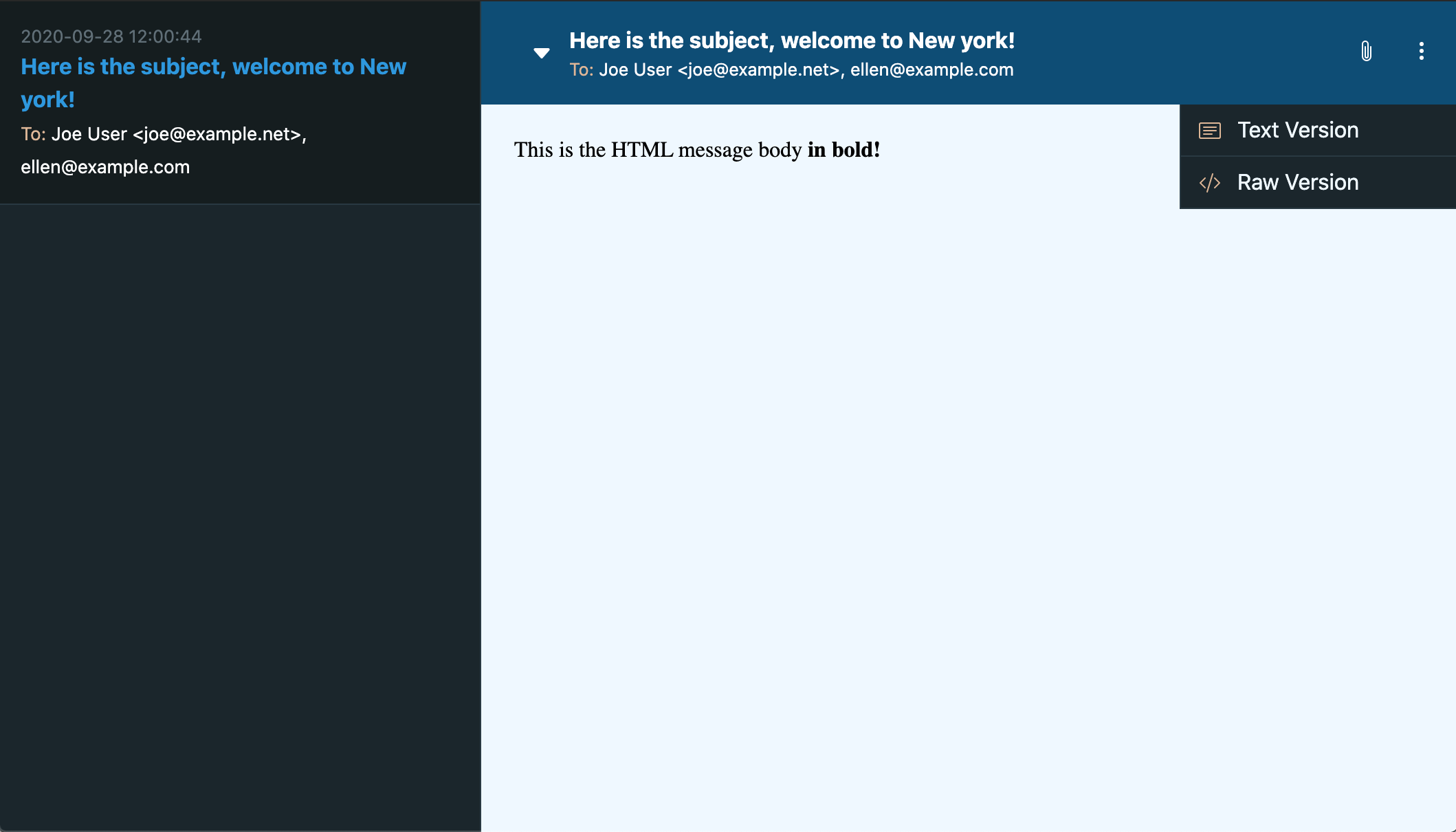
Task: Click ellen@example.com in the sidebar list
Action: pyautogui.click(x=105, y=167)
